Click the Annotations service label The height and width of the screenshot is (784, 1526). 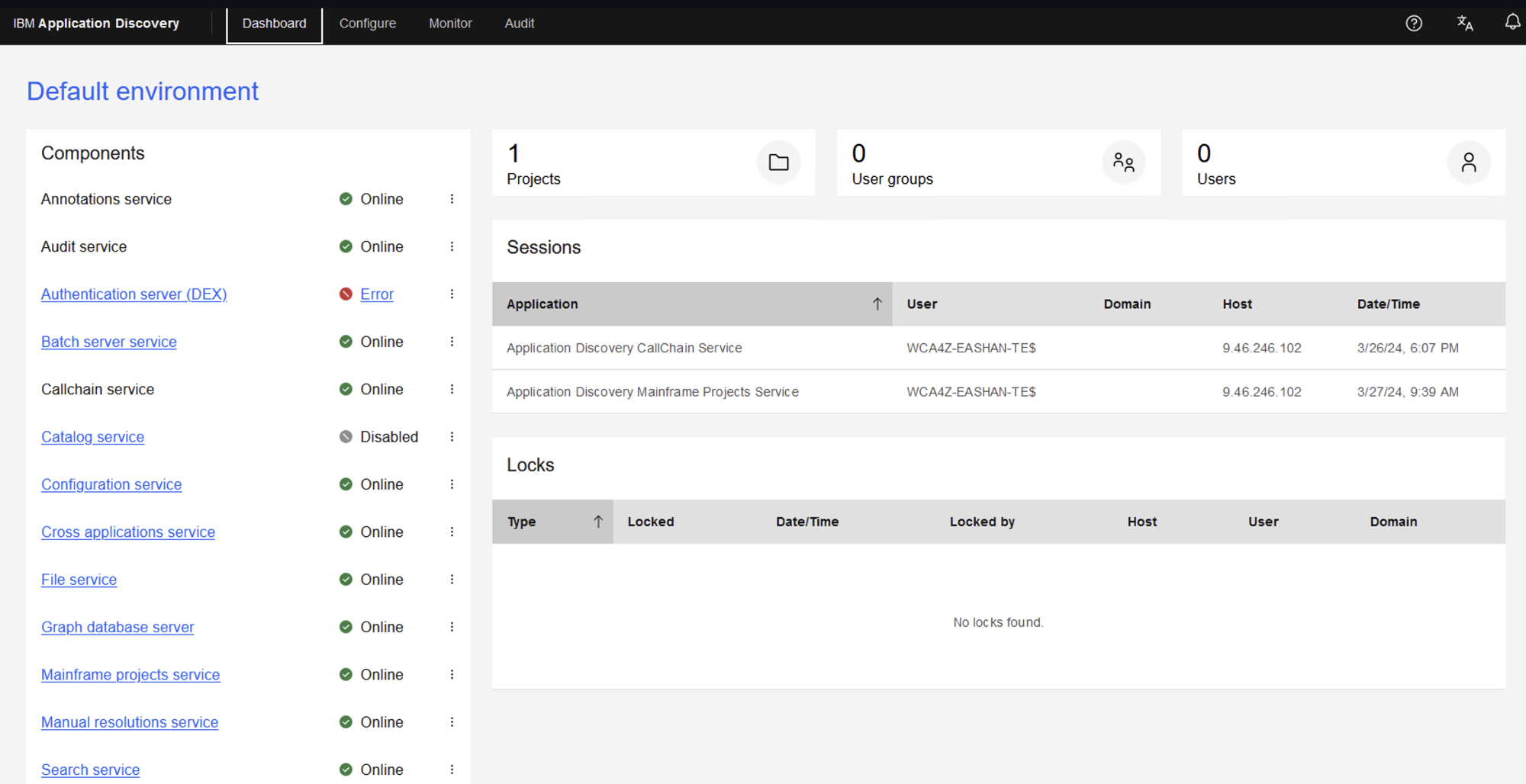[x=106, y=199]
